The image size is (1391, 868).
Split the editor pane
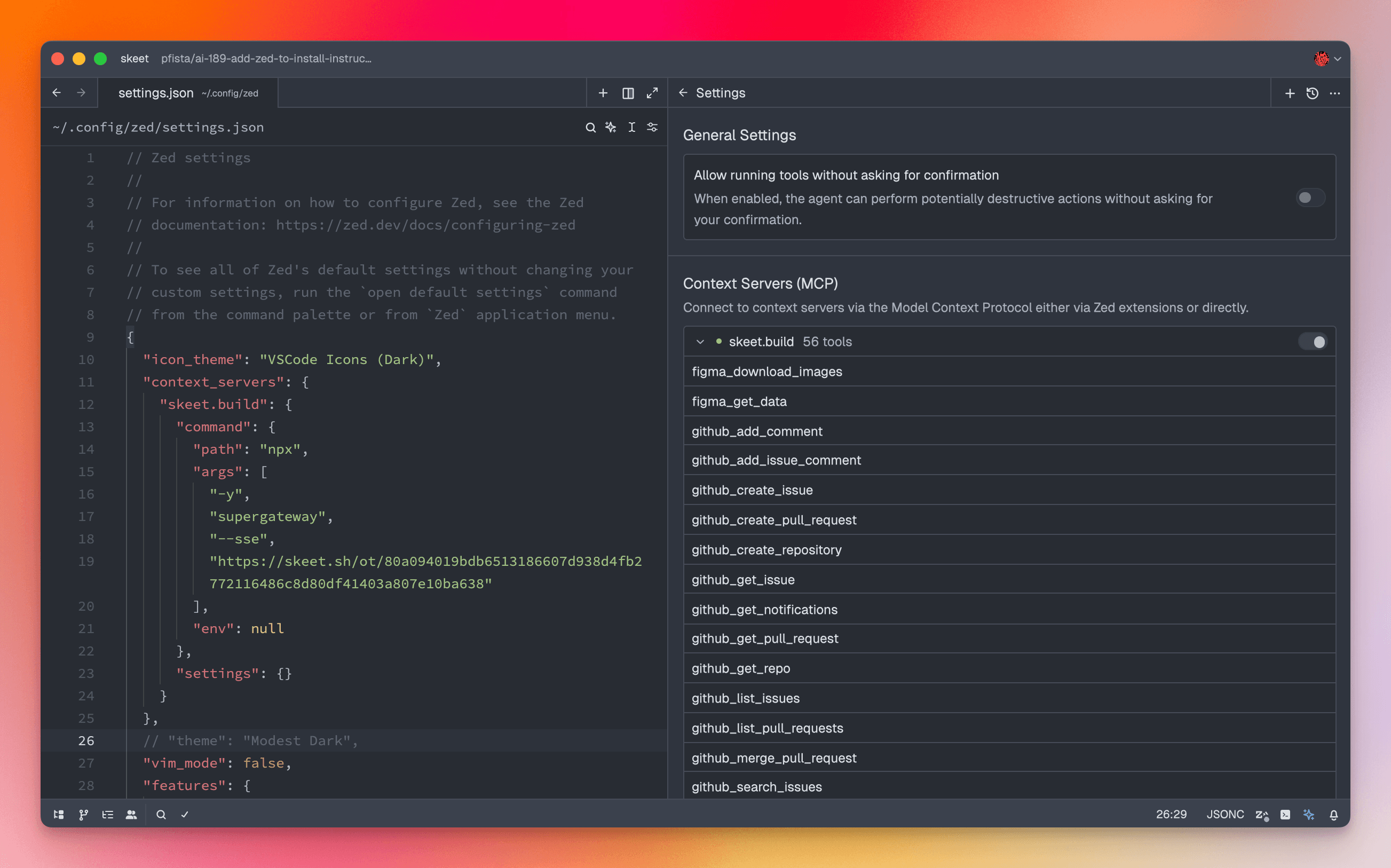(628, 93)
